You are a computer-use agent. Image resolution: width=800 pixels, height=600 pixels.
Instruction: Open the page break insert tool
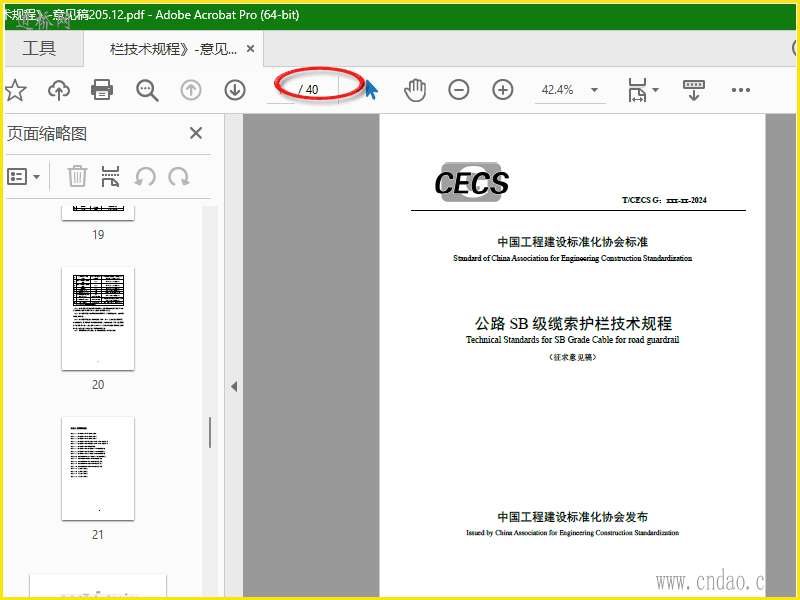pos(110,177)
